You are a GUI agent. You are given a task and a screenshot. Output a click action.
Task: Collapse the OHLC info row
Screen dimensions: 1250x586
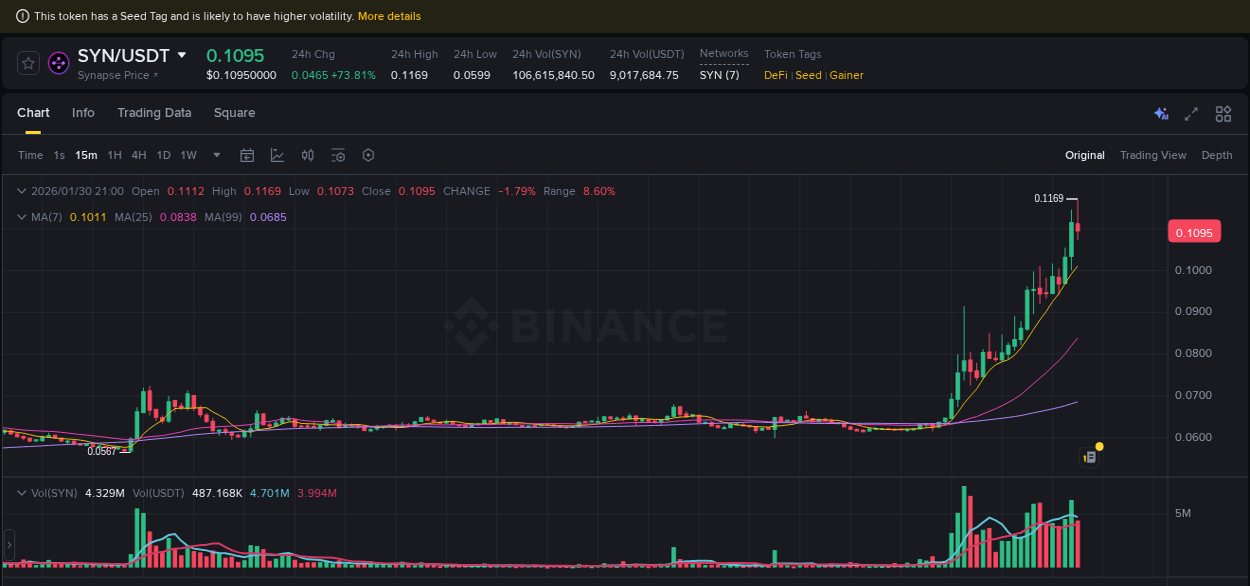tap(20, 190)
